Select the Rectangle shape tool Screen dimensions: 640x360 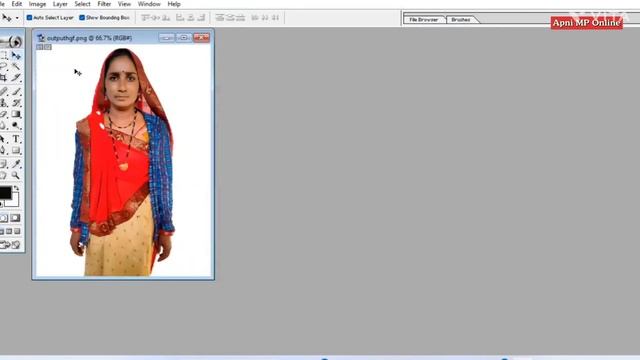tap(16, 151)
